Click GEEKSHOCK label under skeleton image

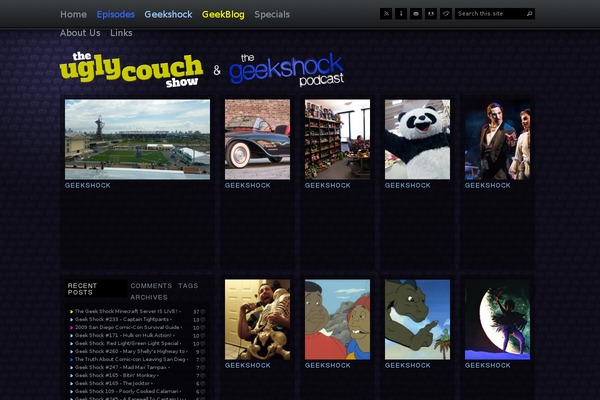point(248,366)
